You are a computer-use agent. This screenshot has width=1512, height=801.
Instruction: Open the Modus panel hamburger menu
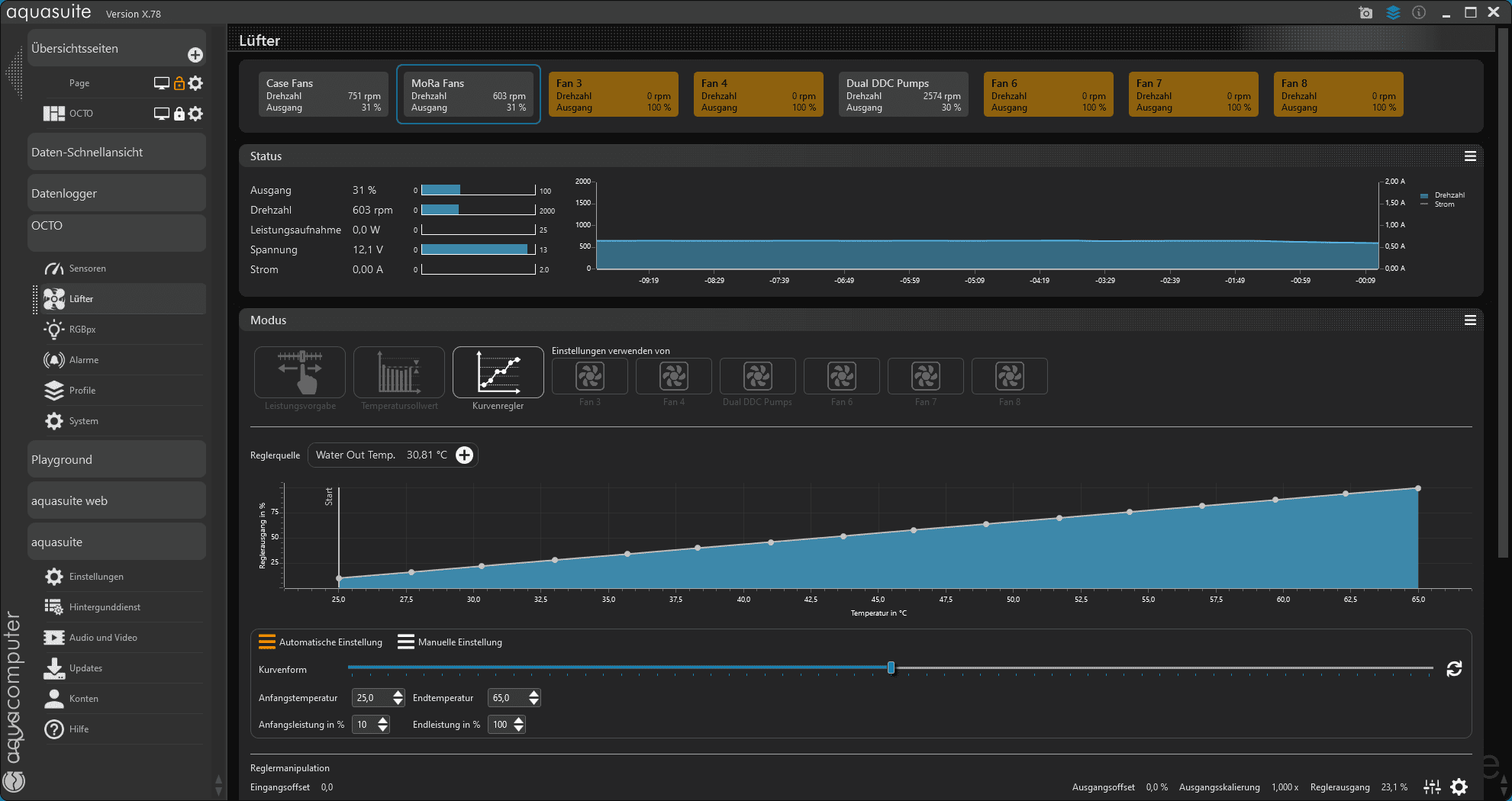click(1470, 320)
